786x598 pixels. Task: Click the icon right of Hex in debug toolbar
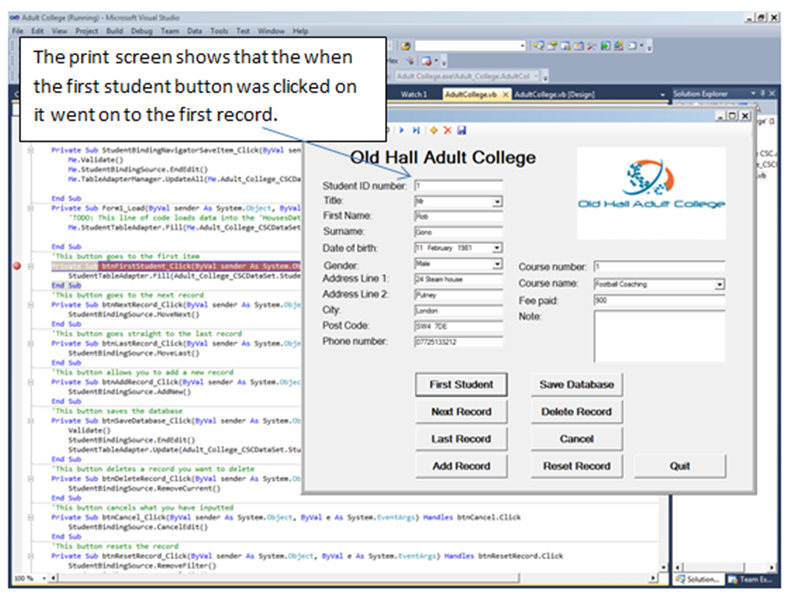coord(410,61)
